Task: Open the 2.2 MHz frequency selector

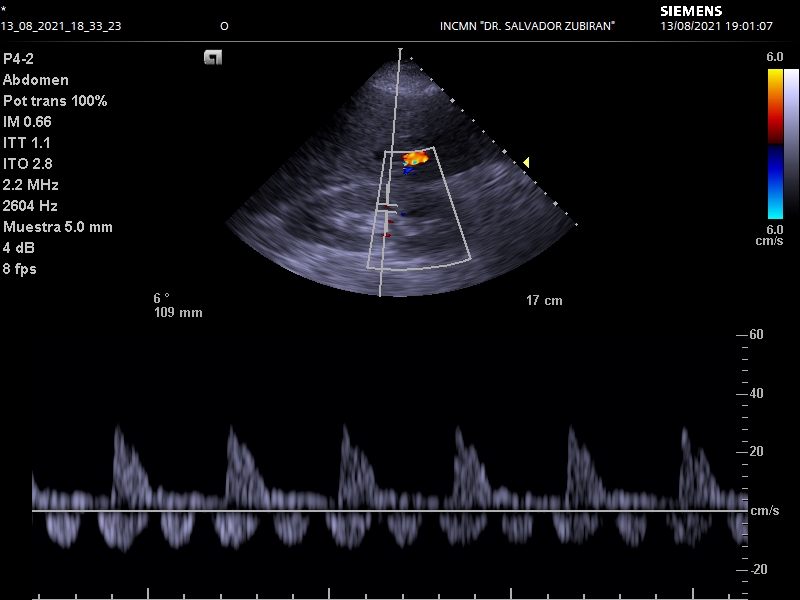Action: (x=33, y=185)
